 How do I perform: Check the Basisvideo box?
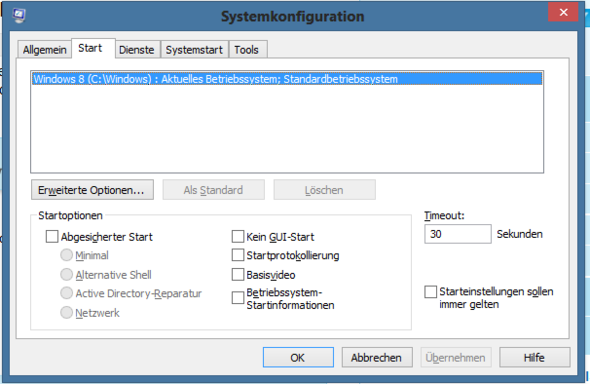click(238, 275)
